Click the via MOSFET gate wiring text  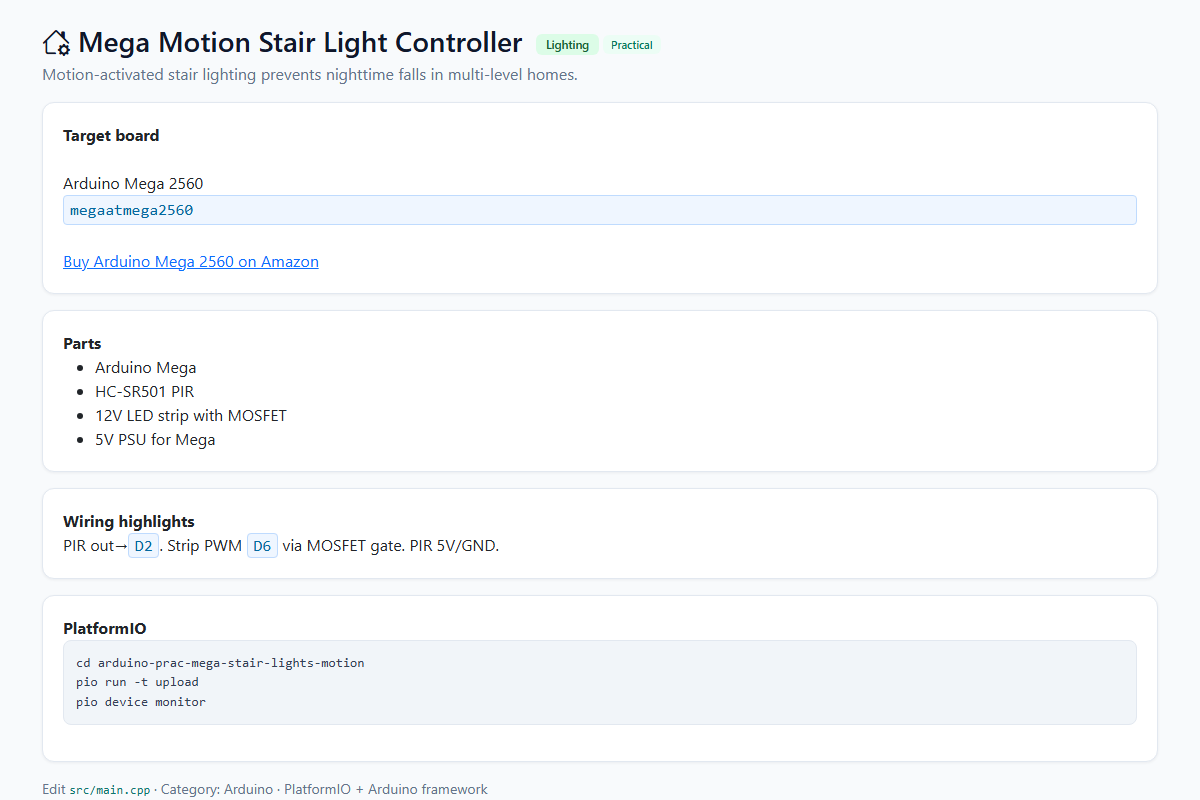[x=343, y=546]
